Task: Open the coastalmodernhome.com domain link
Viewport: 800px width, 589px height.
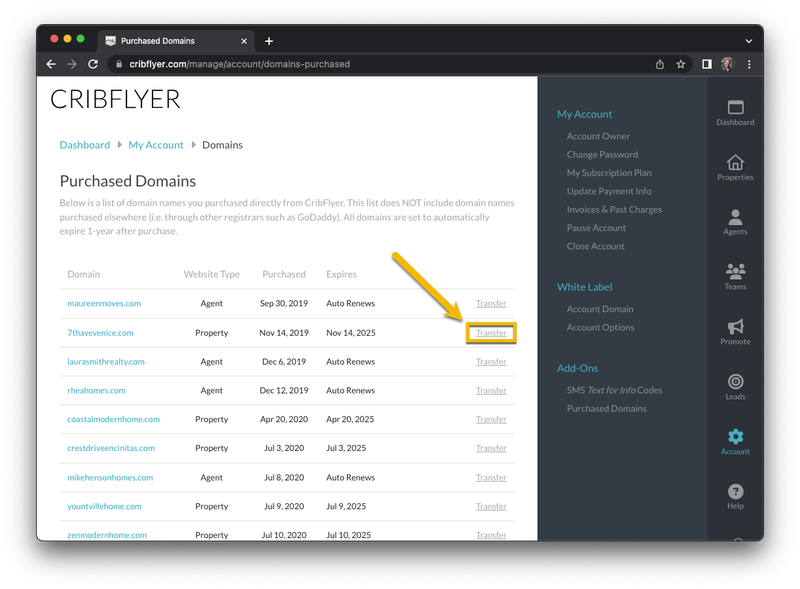Action: [113, 420]
